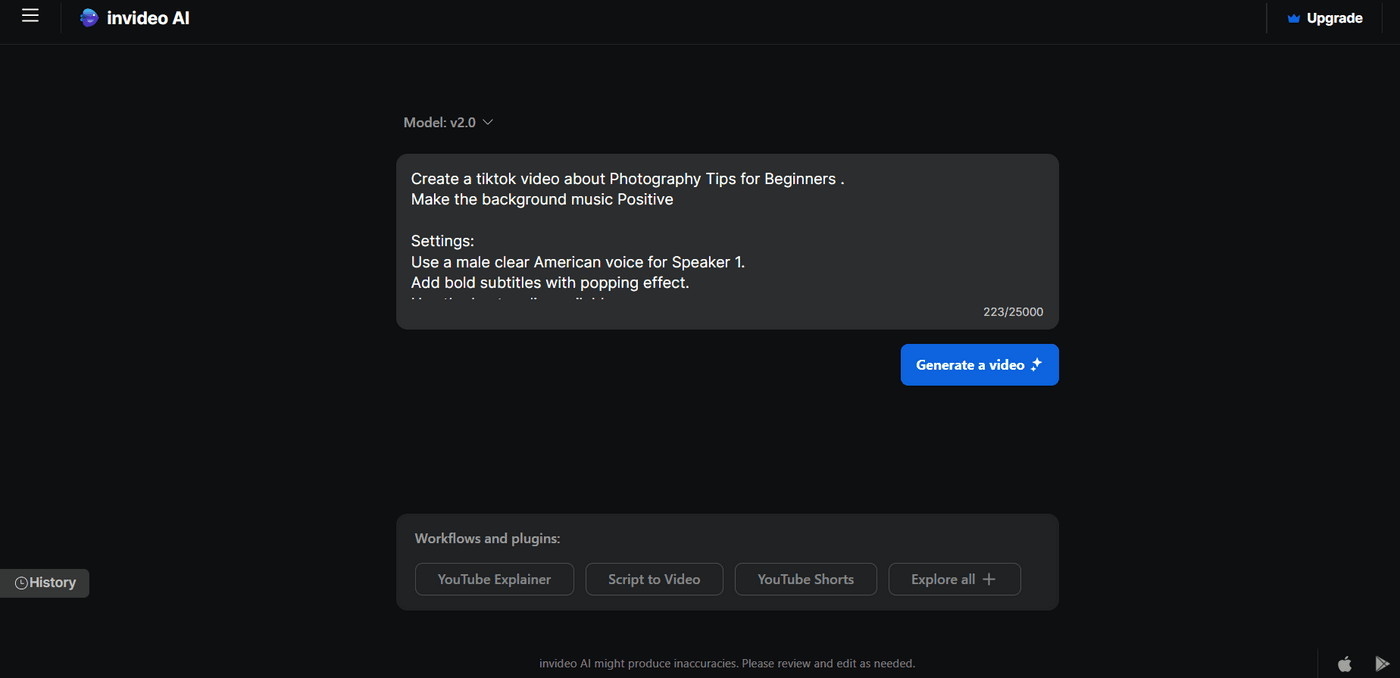Open the hamburger navigation menu

(x=29, y=16)
